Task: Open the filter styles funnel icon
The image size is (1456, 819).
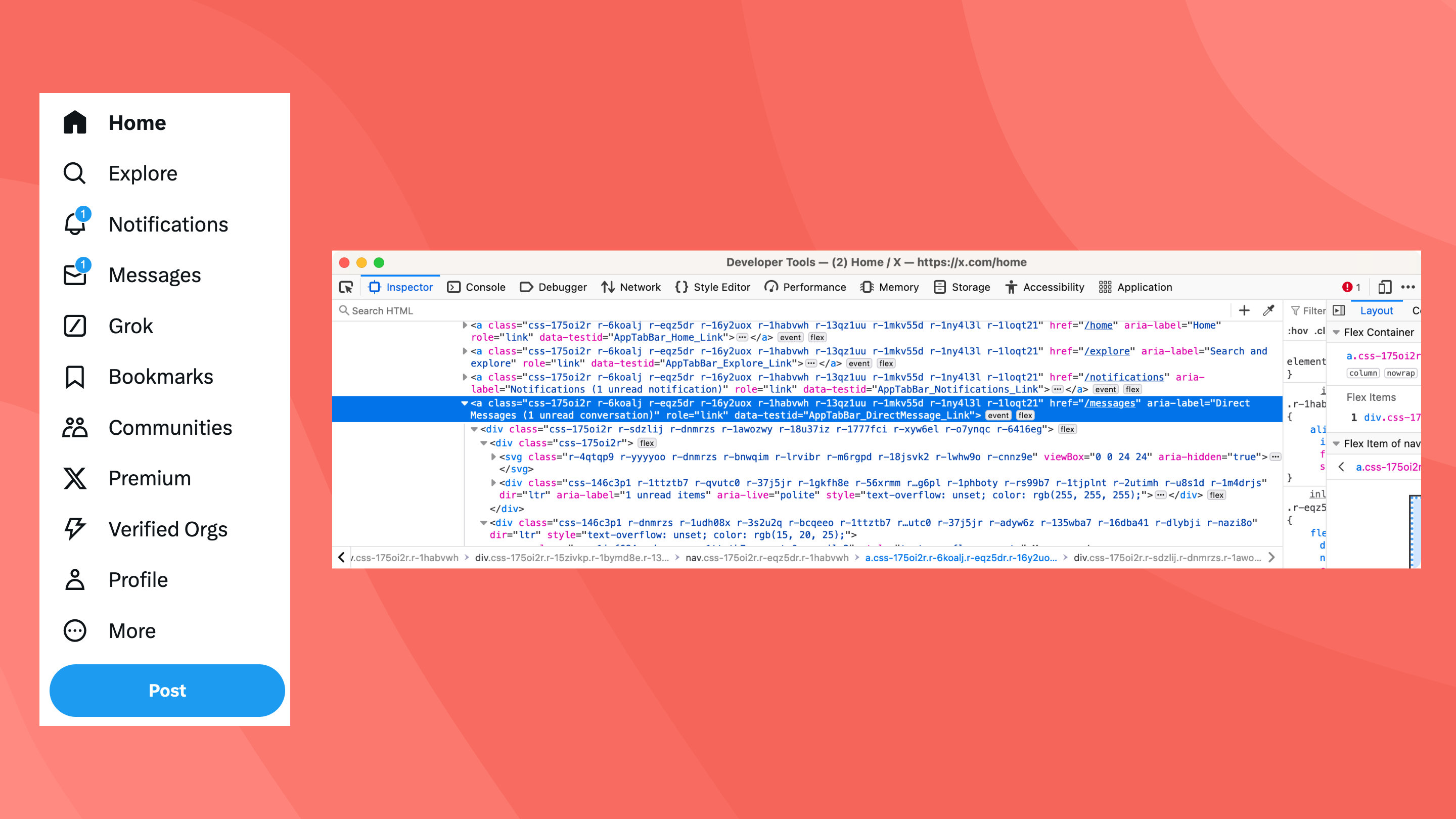Action: tap(1295, 310)
